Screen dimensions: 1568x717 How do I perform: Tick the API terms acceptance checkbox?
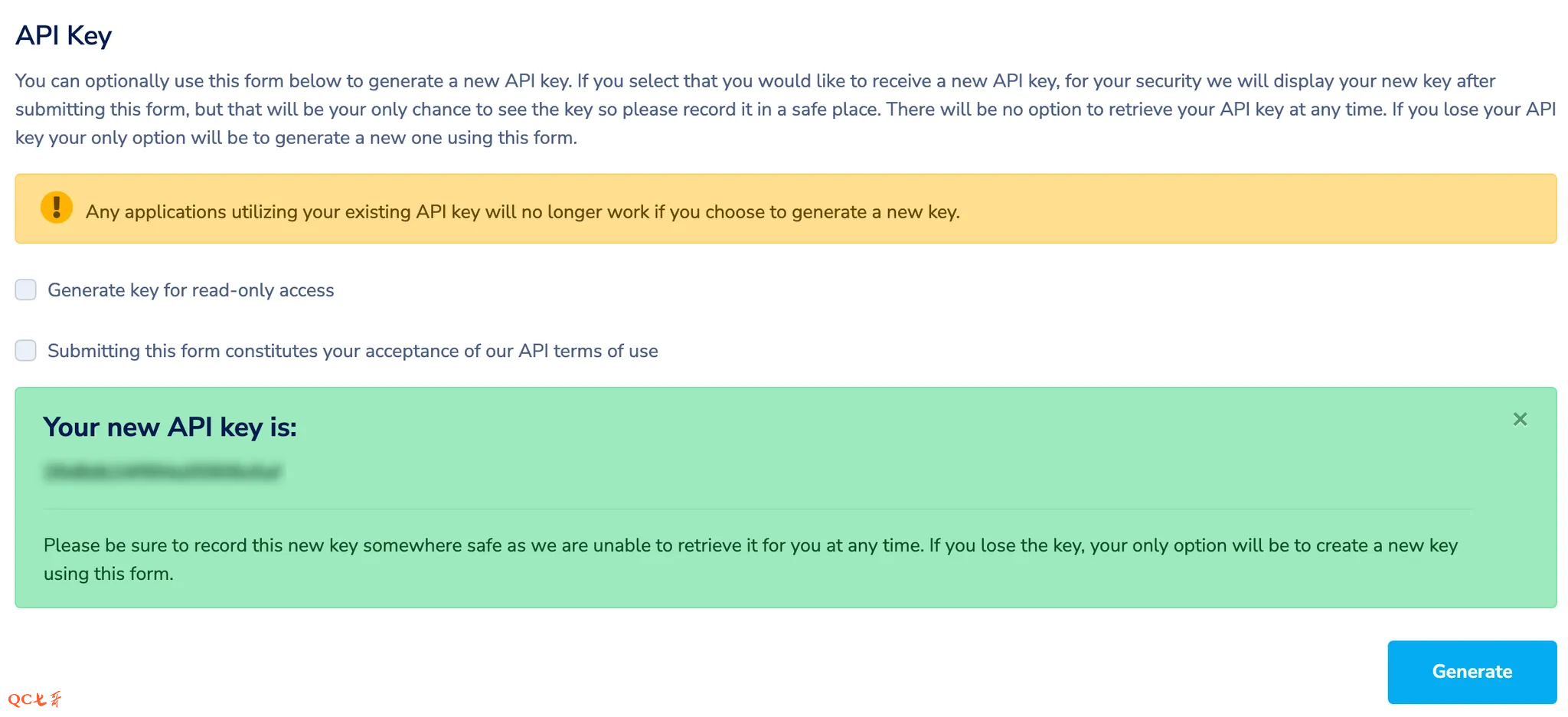coord(26,350)
